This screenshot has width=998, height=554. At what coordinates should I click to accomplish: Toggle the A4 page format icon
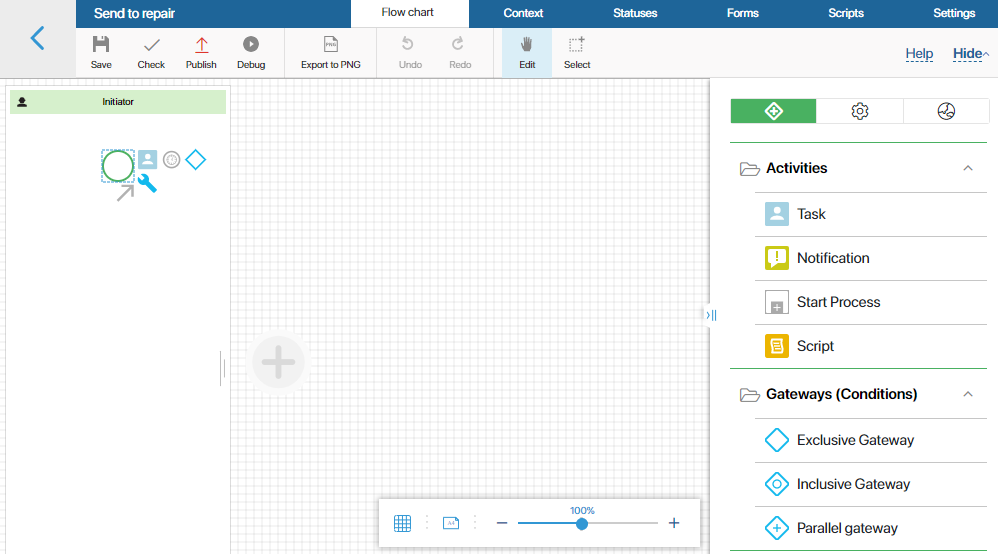451,523
